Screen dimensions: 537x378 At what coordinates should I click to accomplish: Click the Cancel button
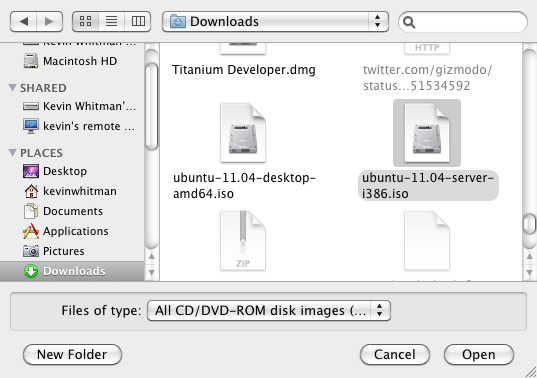(395, 355)
